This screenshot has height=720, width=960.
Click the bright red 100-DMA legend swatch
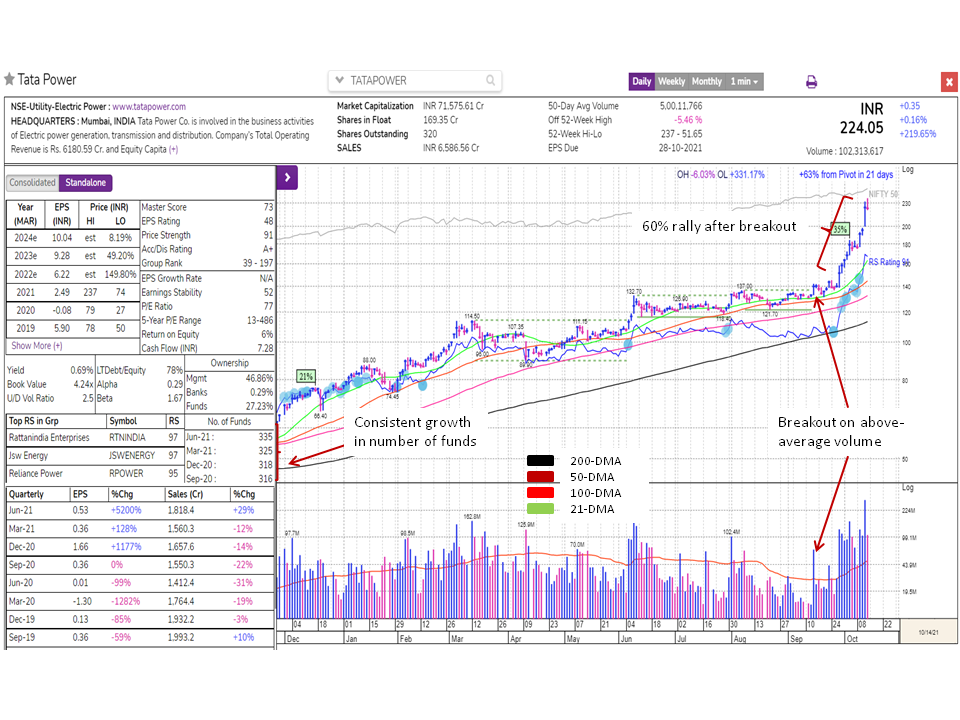pos(540,493)
